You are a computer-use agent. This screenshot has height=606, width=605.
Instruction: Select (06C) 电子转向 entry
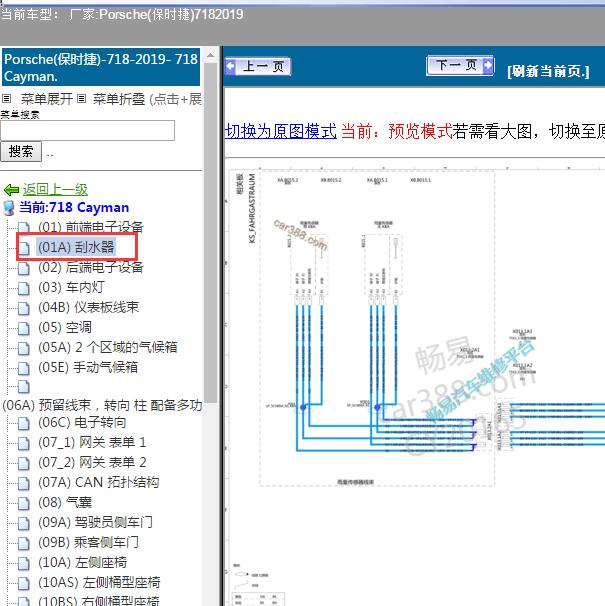[82, 423]
